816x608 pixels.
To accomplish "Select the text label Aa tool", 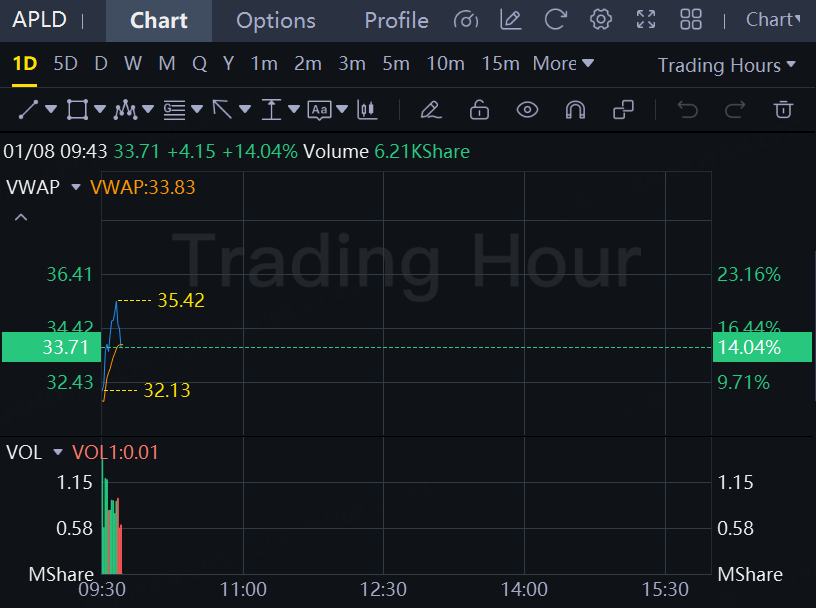I will [x=320, y=110].
